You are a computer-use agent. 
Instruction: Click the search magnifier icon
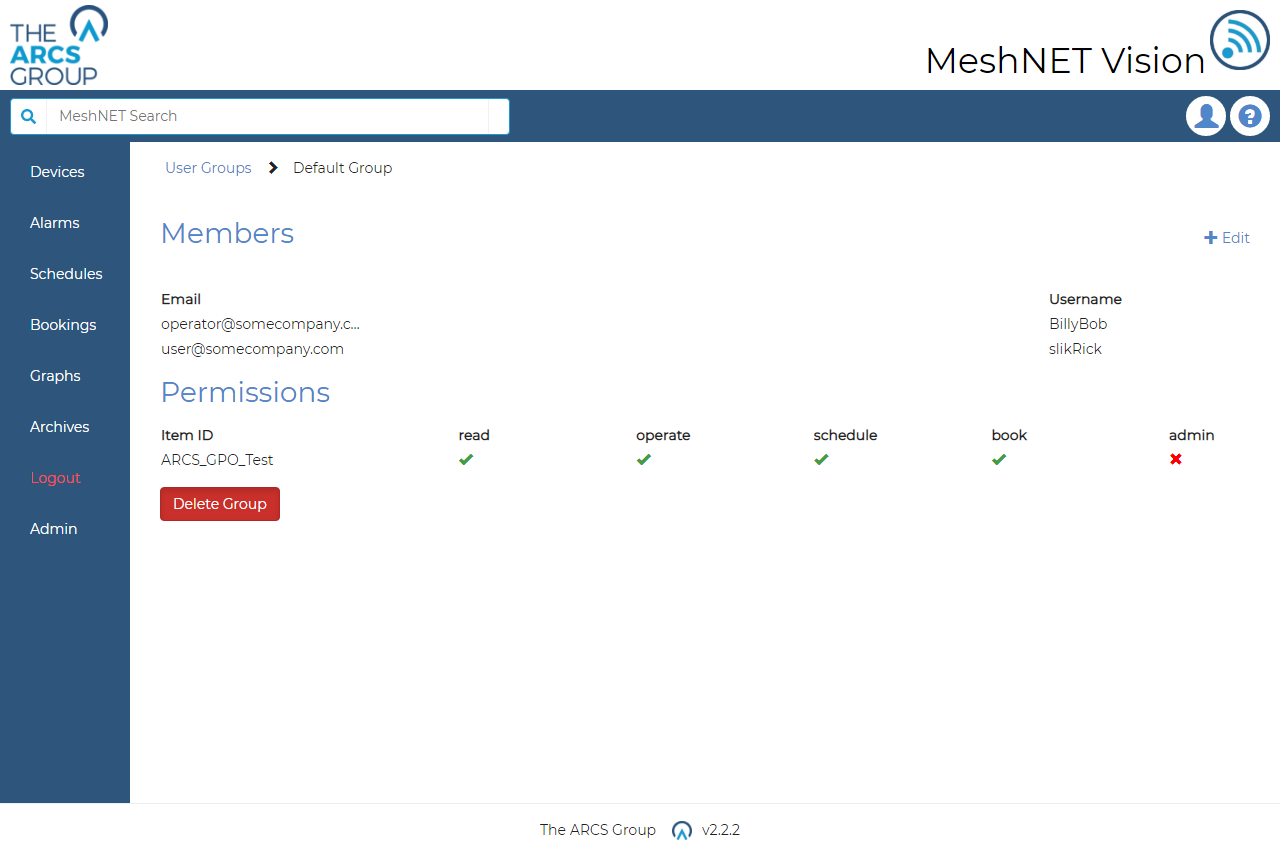[27, 116]
